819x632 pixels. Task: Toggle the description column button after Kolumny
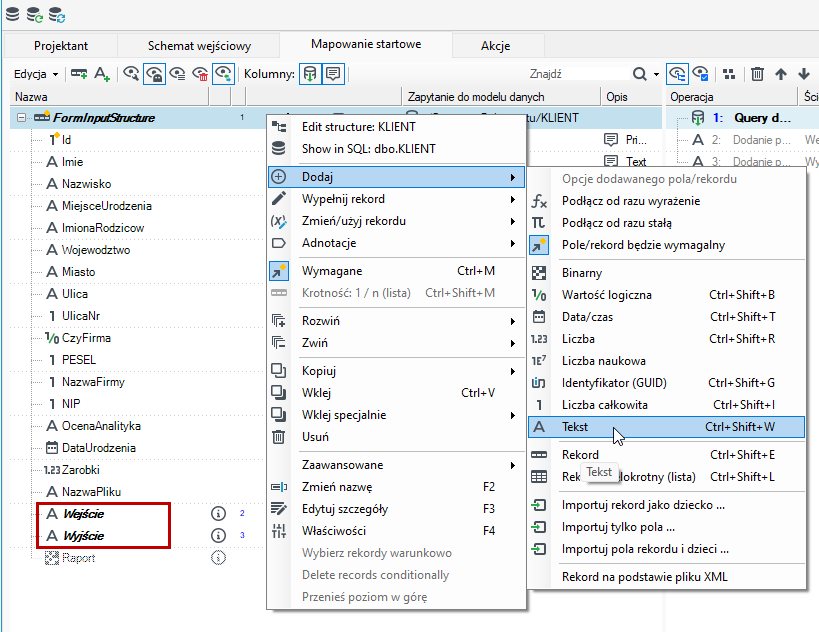(333, 74)
